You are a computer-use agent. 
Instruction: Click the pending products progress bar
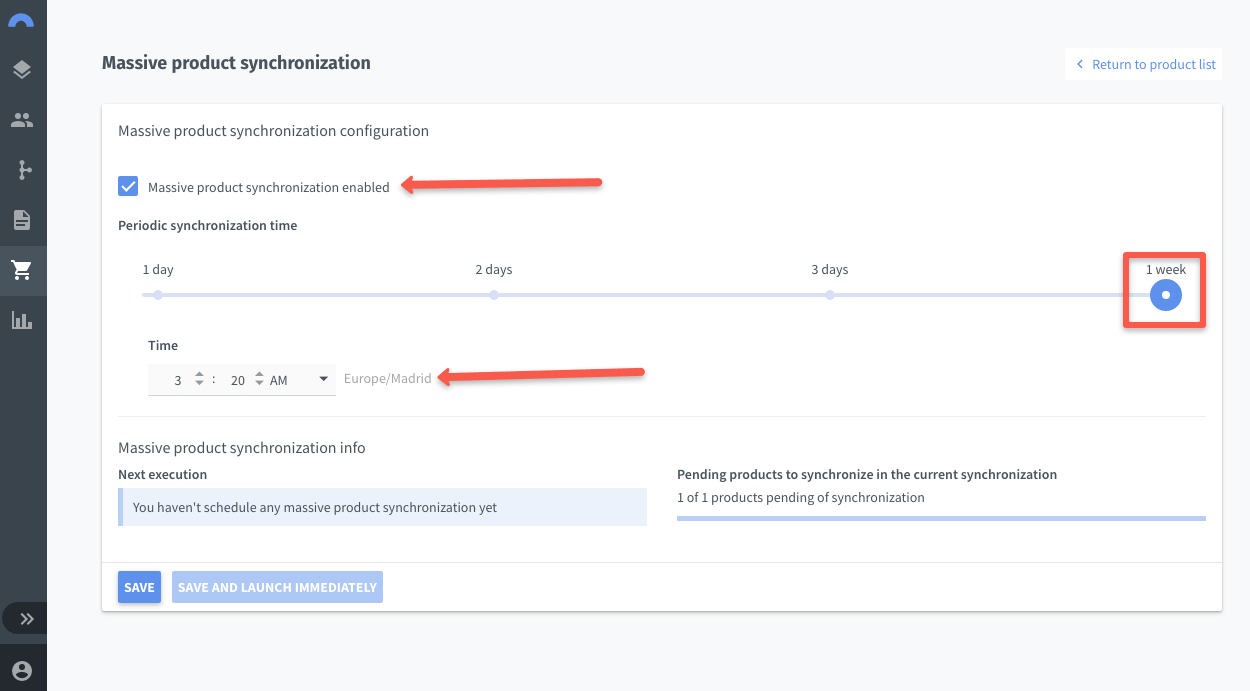(941, 518)
